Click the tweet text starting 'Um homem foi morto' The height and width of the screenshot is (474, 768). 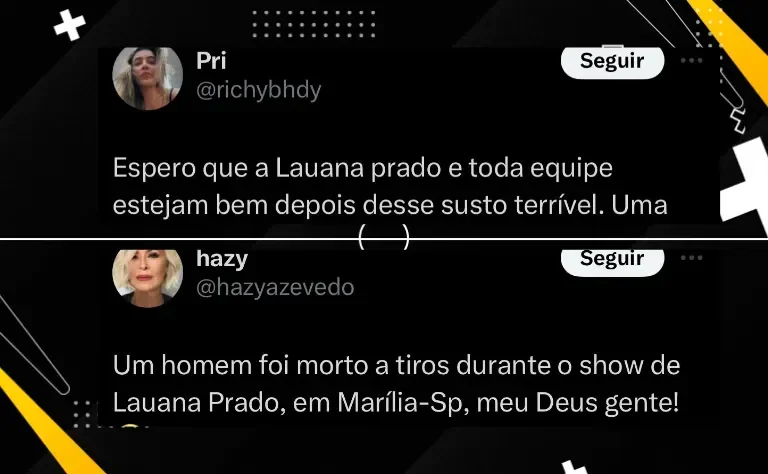click(396, 384)
